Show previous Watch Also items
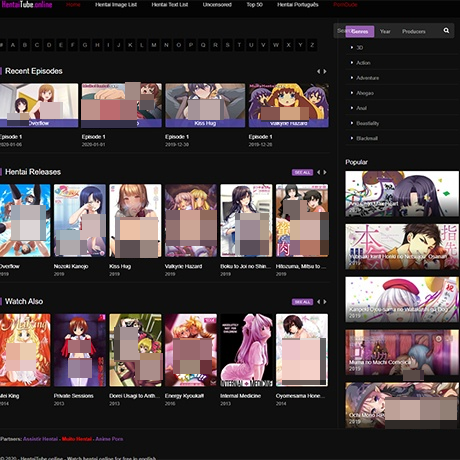The height and width of the screenshot is (460, 460). coord(318,302)
